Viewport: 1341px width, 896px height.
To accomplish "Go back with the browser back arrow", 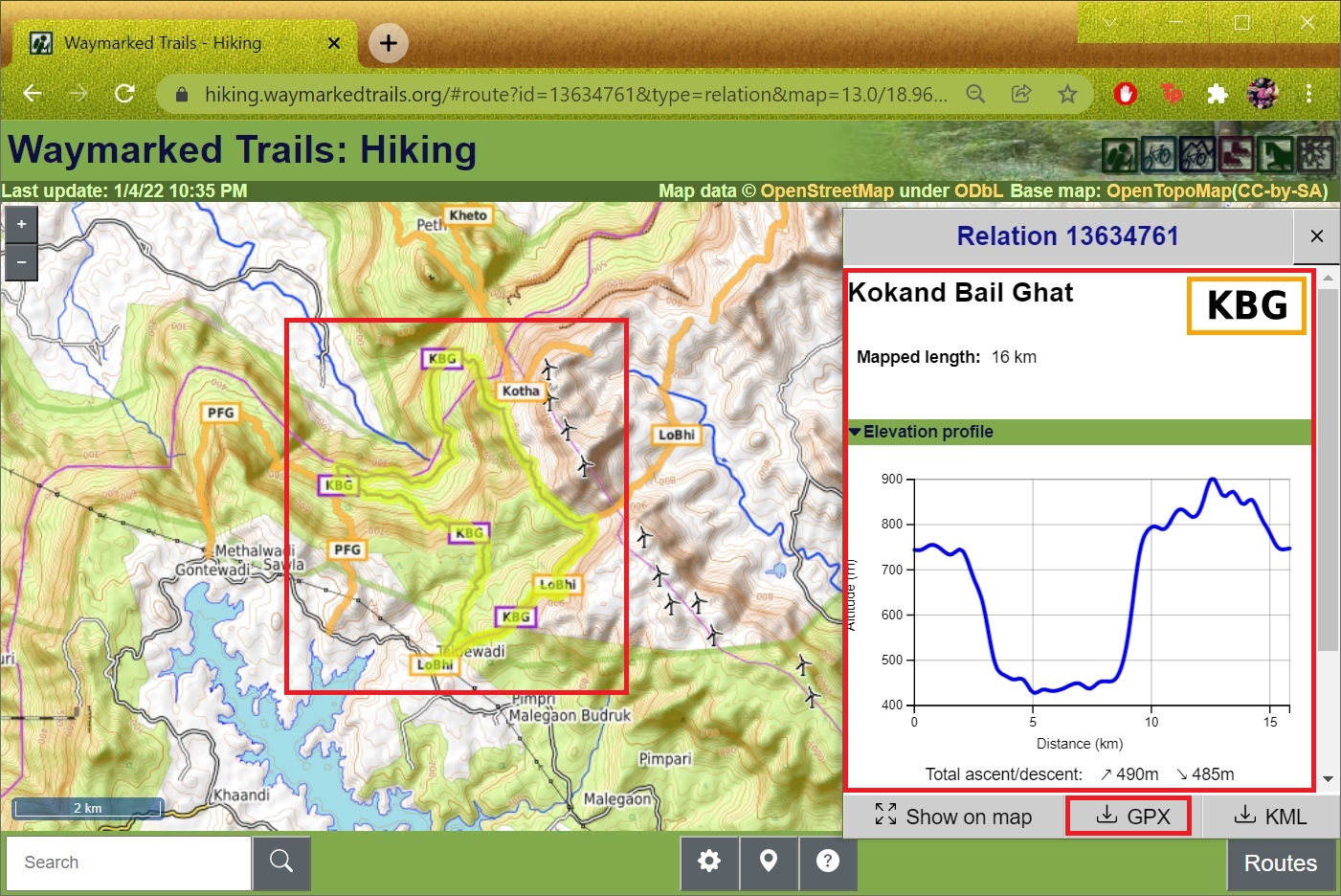I will (x=33, y=94).
